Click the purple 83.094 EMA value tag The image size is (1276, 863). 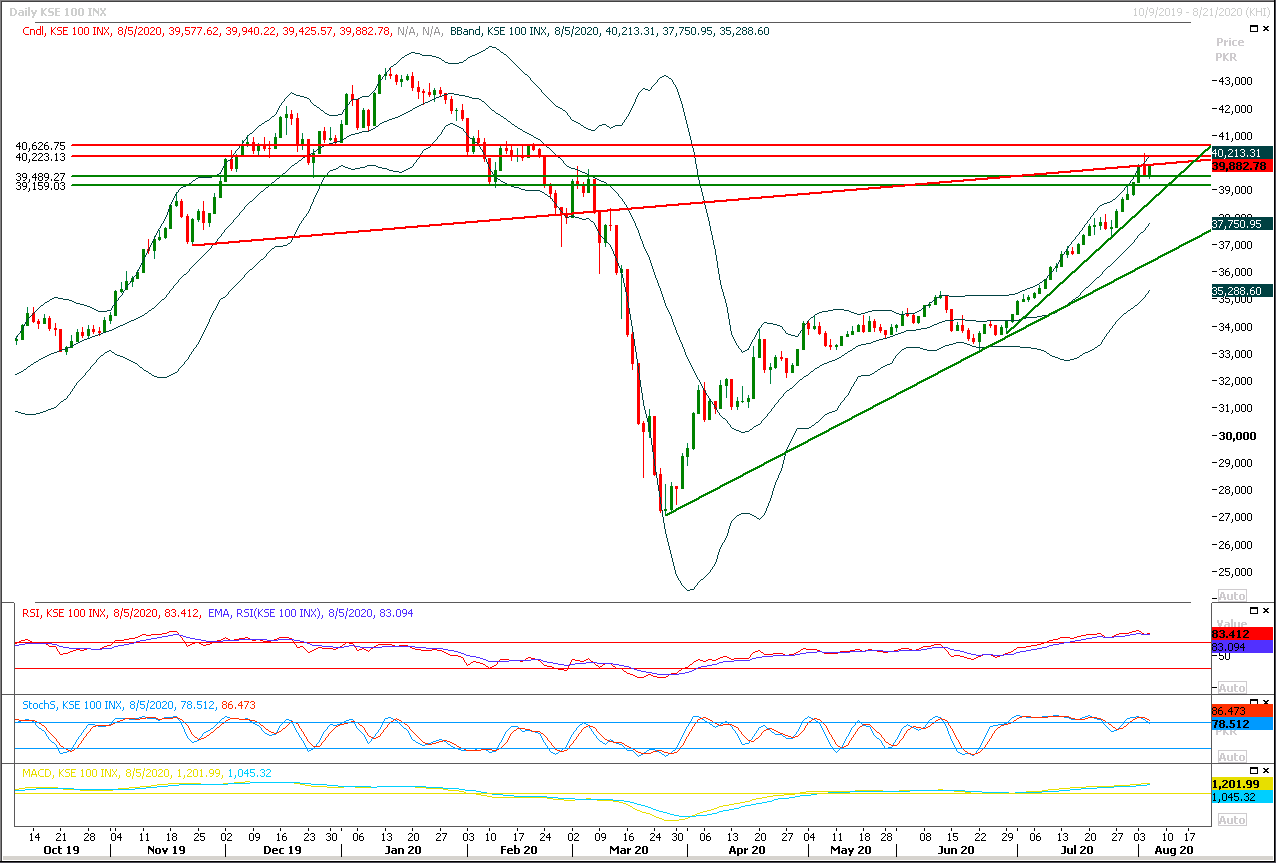(x=1242, y=647)
